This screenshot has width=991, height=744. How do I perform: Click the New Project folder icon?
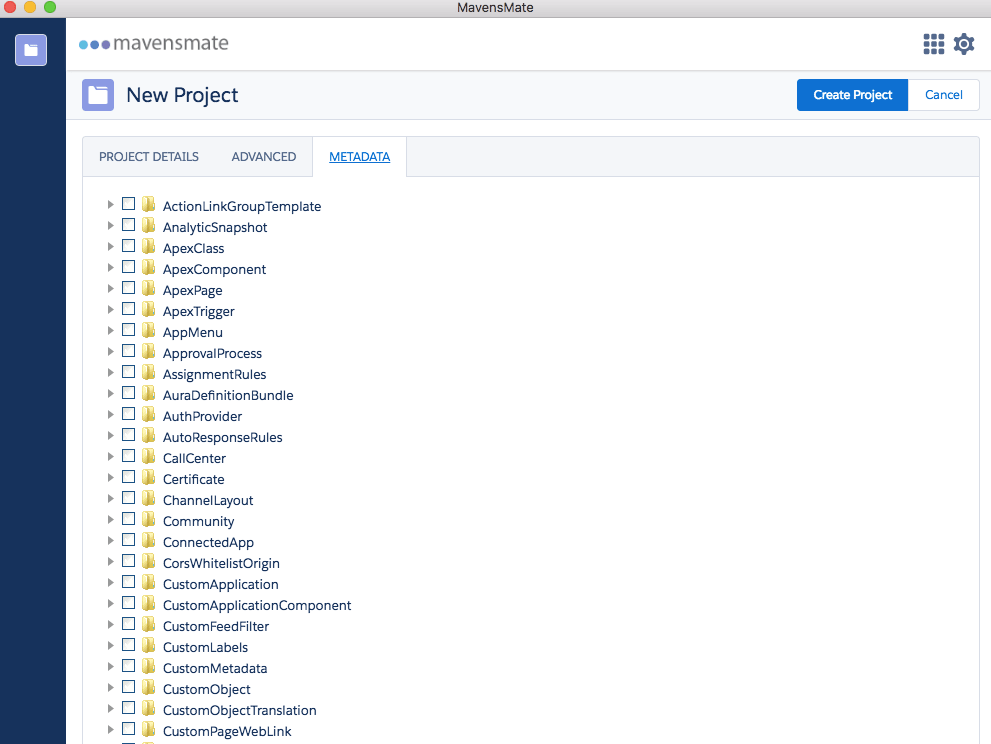98,95
